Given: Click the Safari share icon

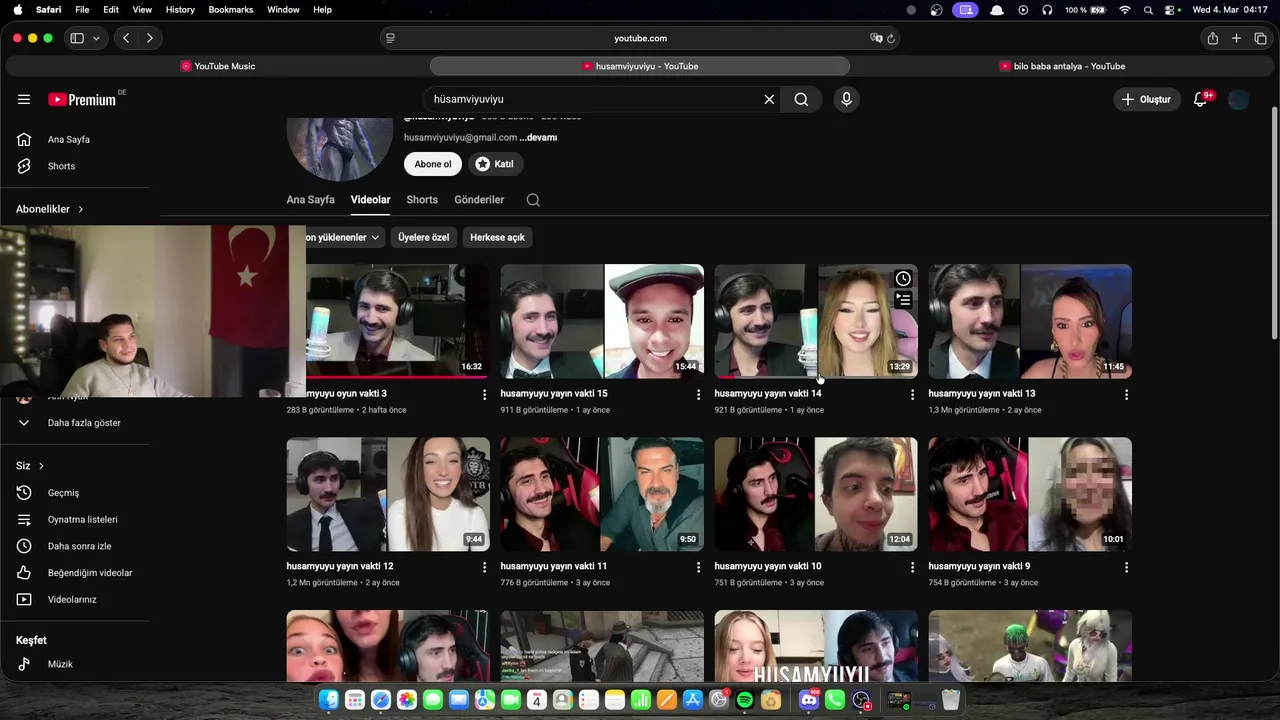Looking at the screenshot, I should click(x=1212, y=38).
